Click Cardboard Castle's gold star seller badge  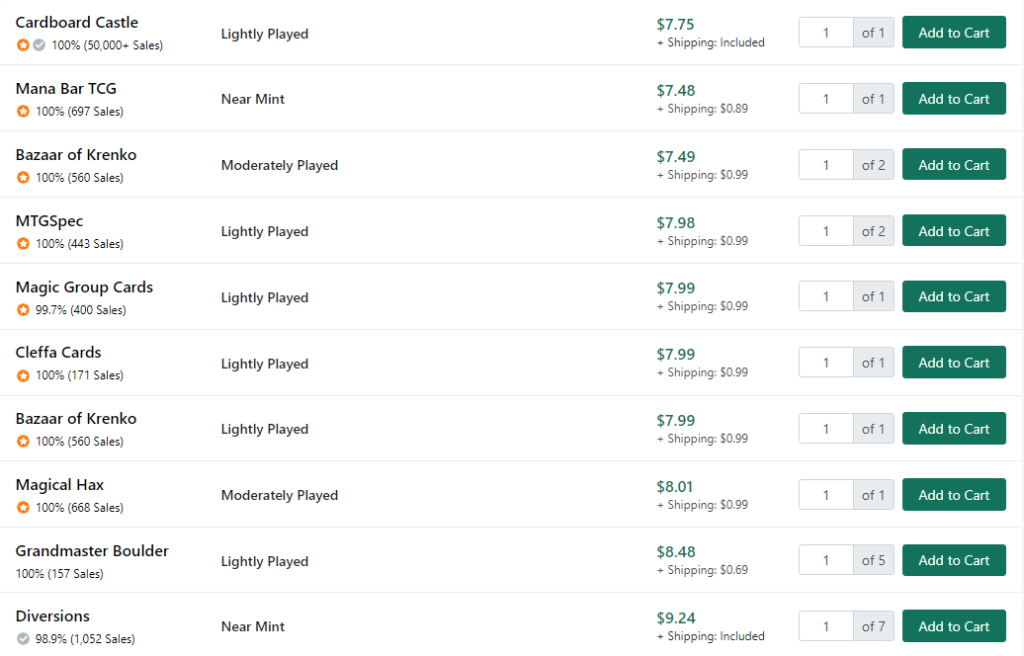23,45
